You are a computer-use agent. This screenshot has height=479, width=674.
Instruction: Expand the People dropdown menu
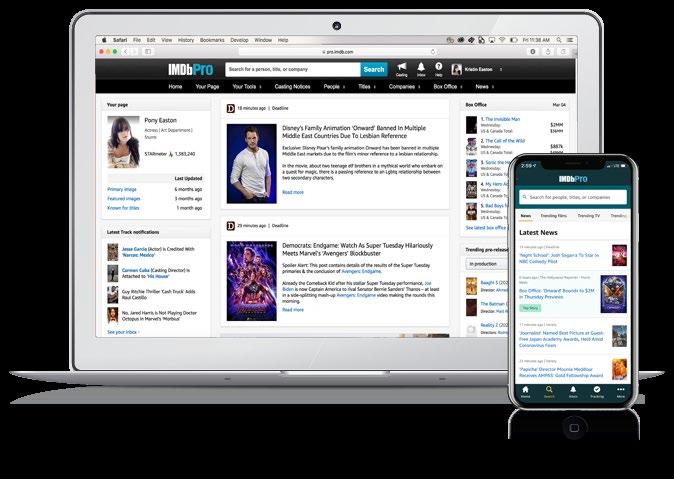point(334,86)
